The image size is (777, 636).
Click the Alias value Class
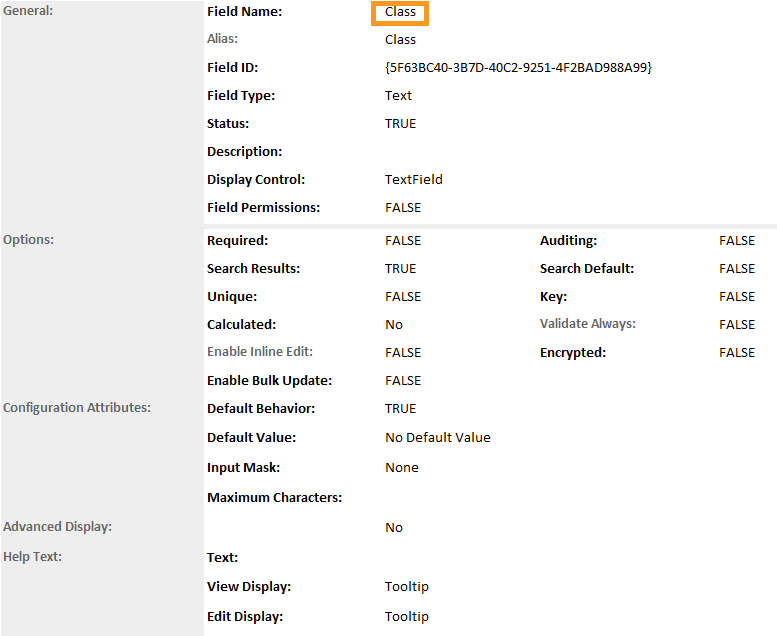click(400, 40)
